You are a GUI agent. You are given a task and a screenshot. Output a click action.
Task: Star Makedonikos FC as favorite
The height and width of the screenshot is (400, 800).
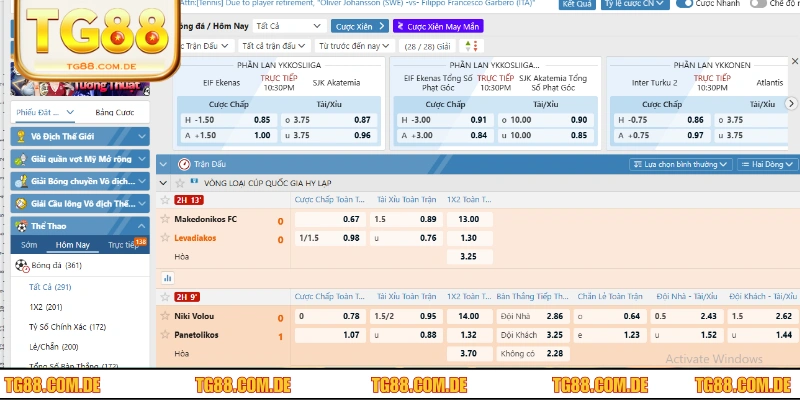click(166, 218)
